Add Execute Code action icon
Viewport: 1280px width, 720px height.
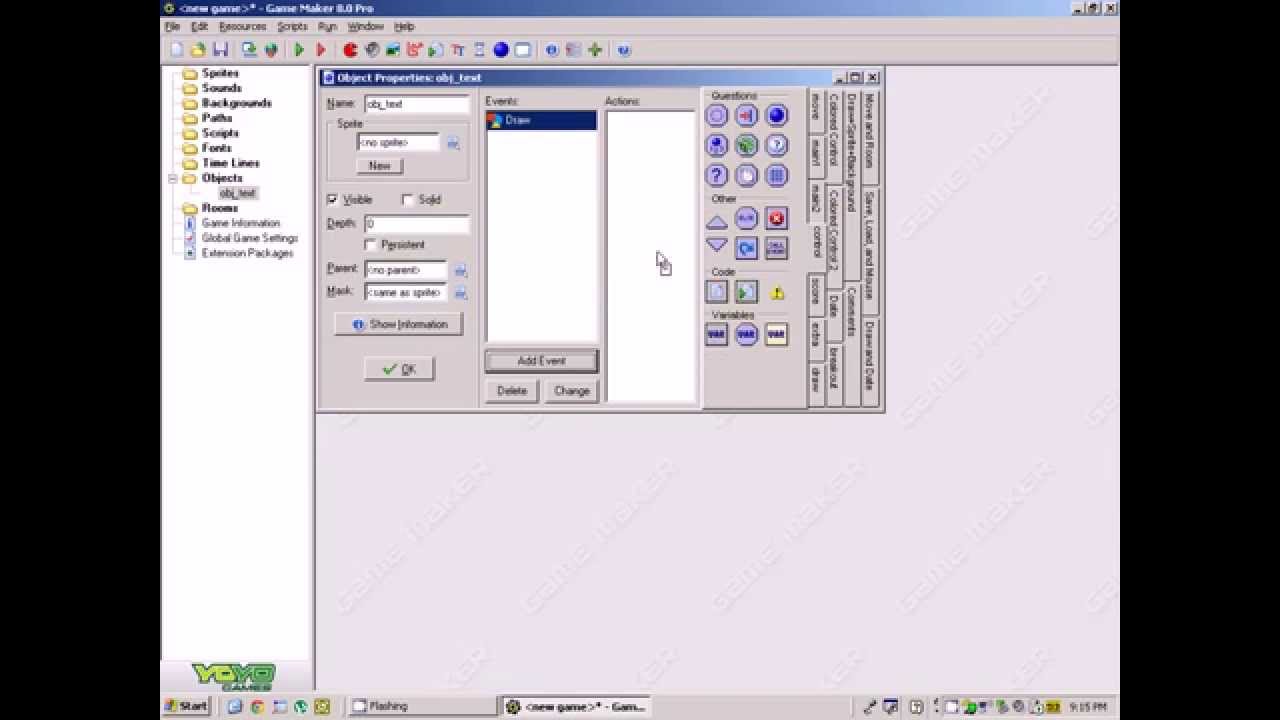click(x=717, y=292)
